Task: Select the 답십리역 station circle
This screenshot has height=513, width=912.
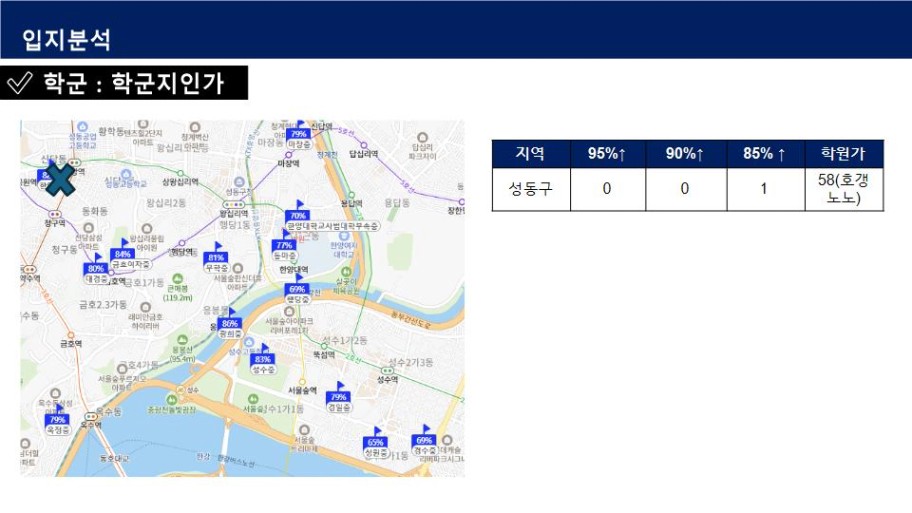Action: coord(364,145)
